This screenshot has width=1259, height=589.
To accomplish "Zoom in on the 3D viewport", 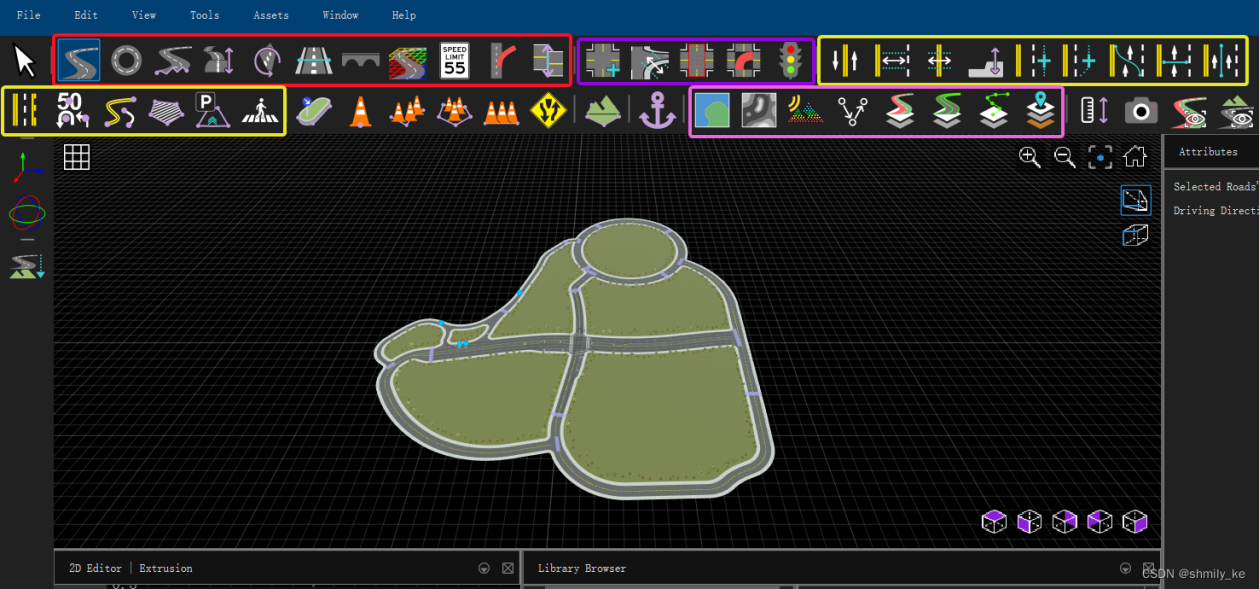I will [1029, 156].
